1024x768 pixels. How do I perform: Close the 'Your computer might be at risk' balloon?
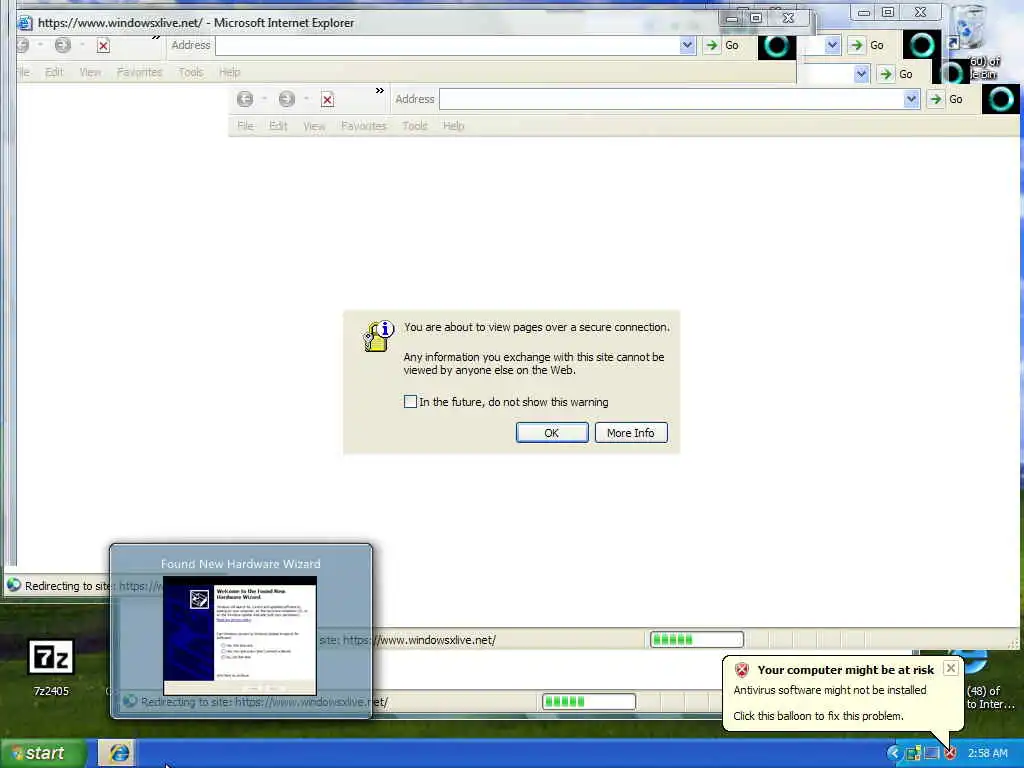click(x=951, y=668)
